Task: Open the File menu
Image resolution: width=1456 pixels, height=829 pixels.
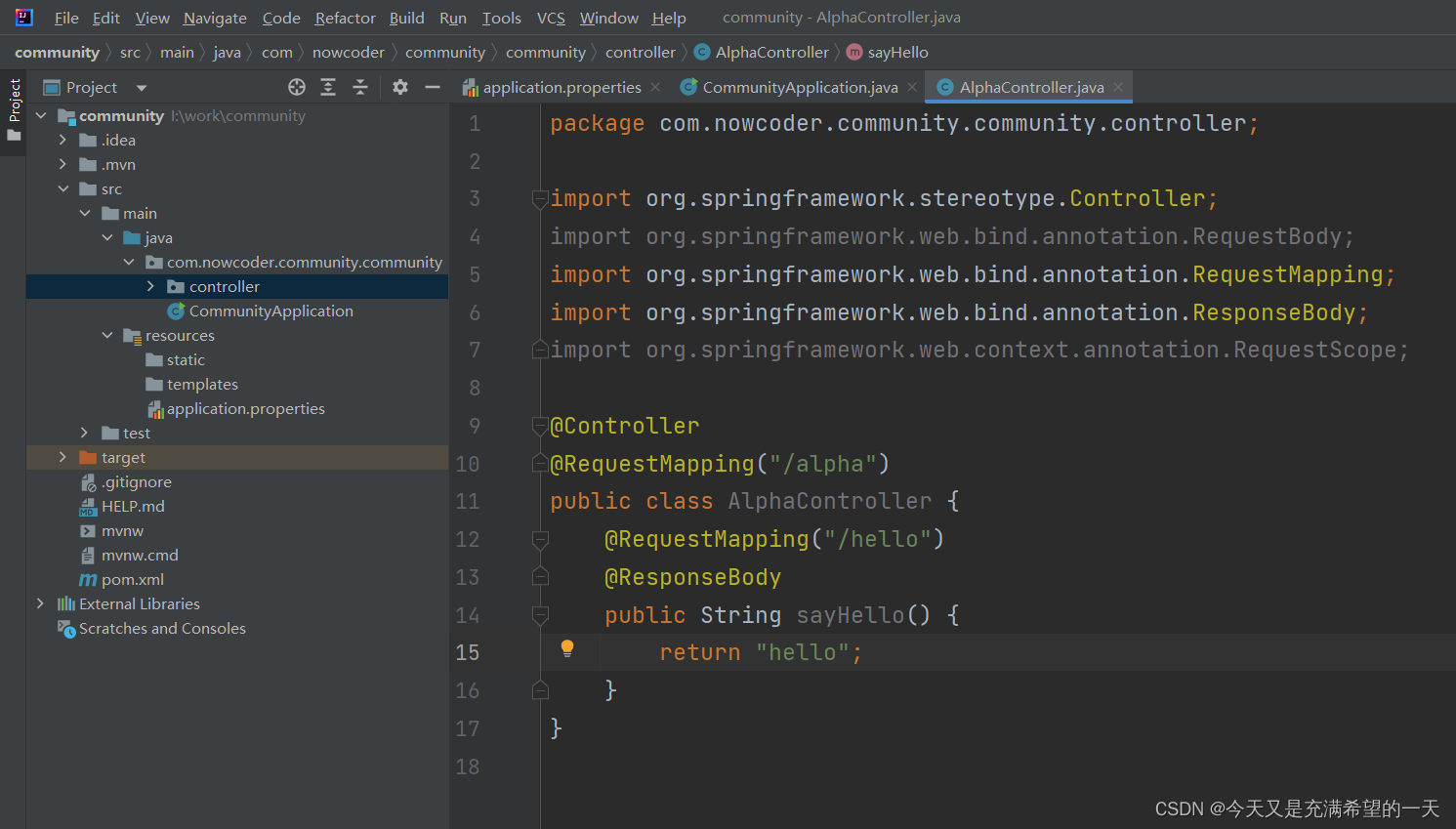Action: click(66, 18)
